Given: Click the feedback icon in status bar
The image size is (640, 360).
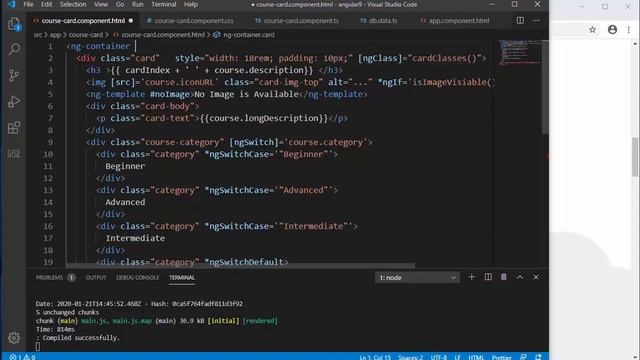Looking at the screenshot, I should click(523, 357).
